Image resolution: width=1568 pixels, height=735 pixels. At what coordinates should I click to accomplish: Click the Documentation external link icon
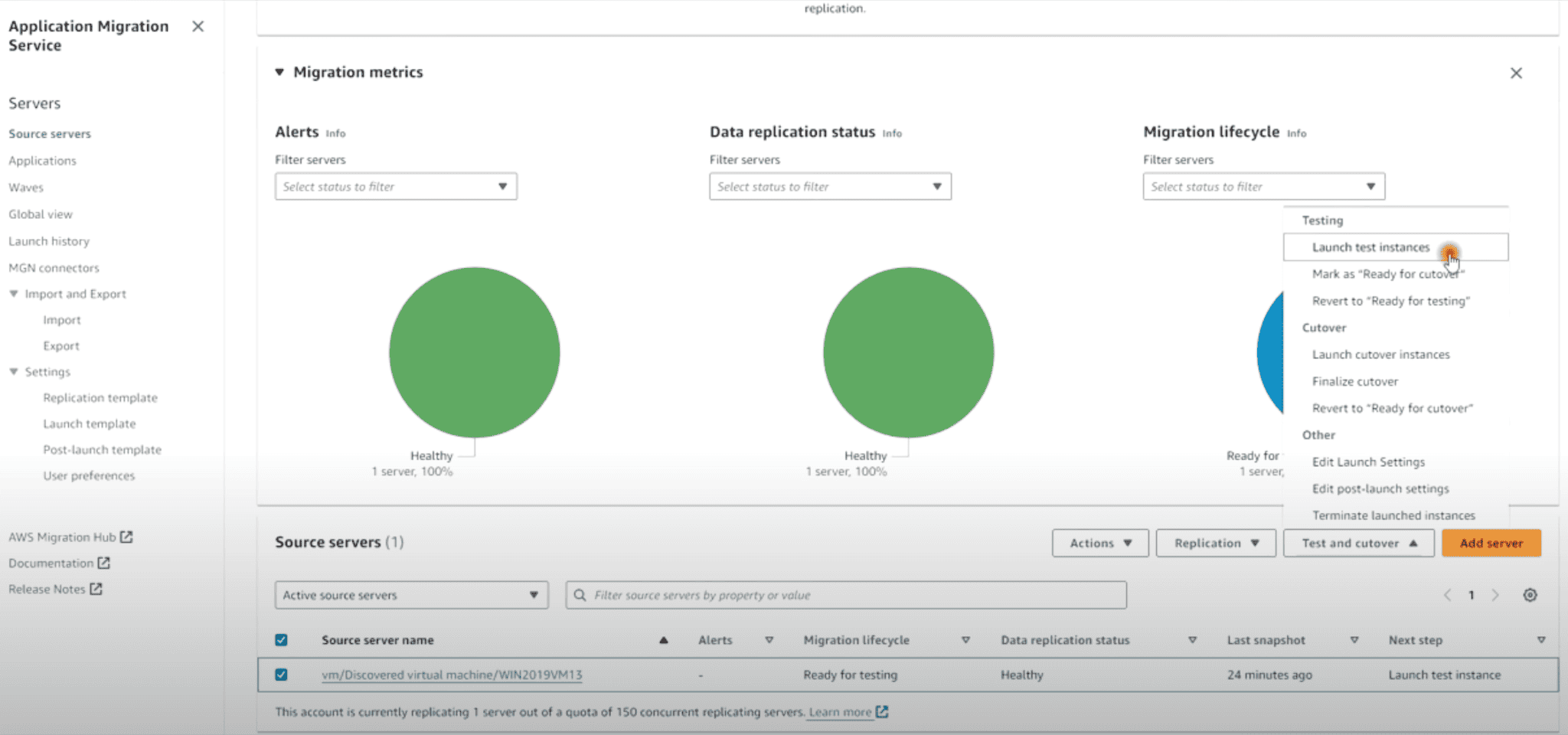coord(104,563)
